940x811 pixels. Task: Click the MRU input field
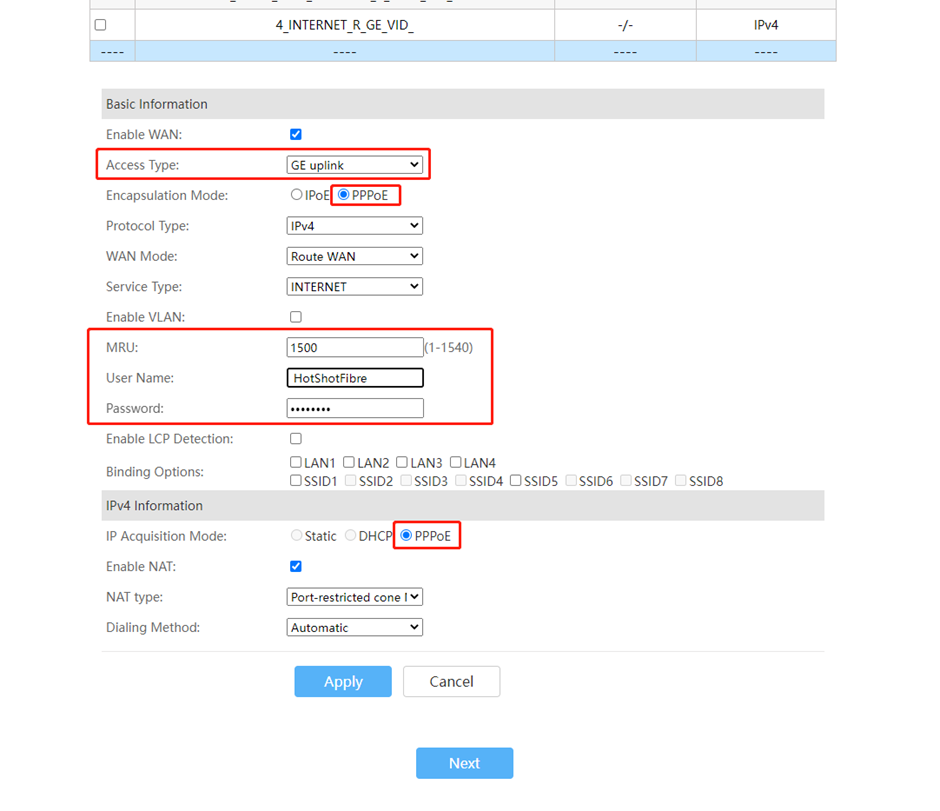point(355,348)
